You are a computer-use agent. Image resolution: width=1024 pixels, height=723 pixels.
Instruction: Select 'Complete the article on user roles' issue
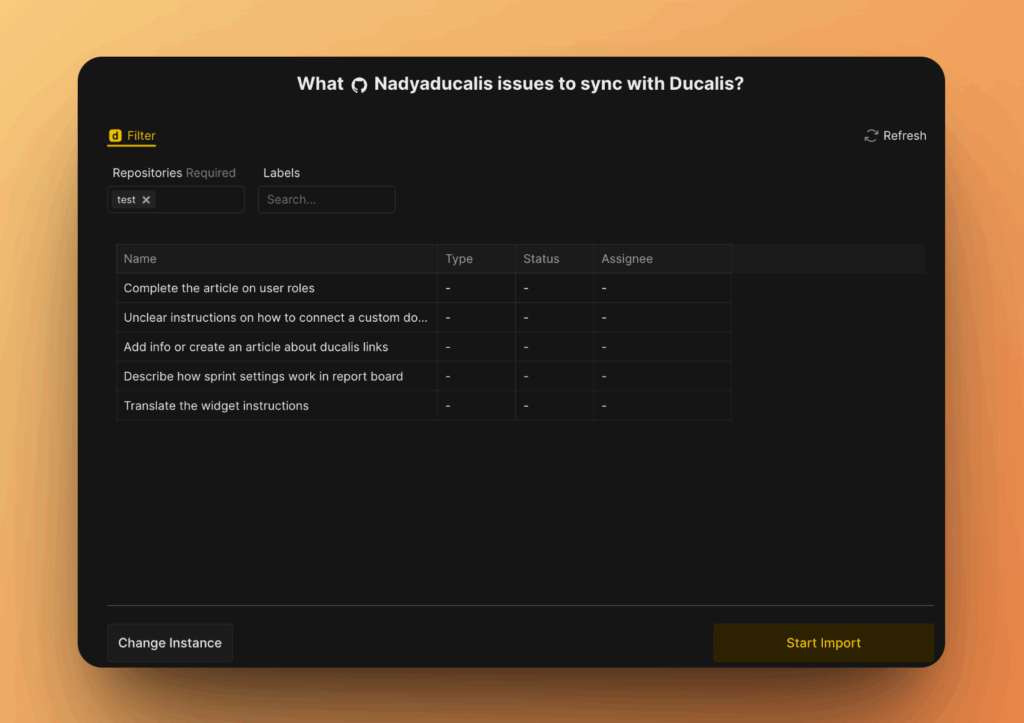click(219, 288)
